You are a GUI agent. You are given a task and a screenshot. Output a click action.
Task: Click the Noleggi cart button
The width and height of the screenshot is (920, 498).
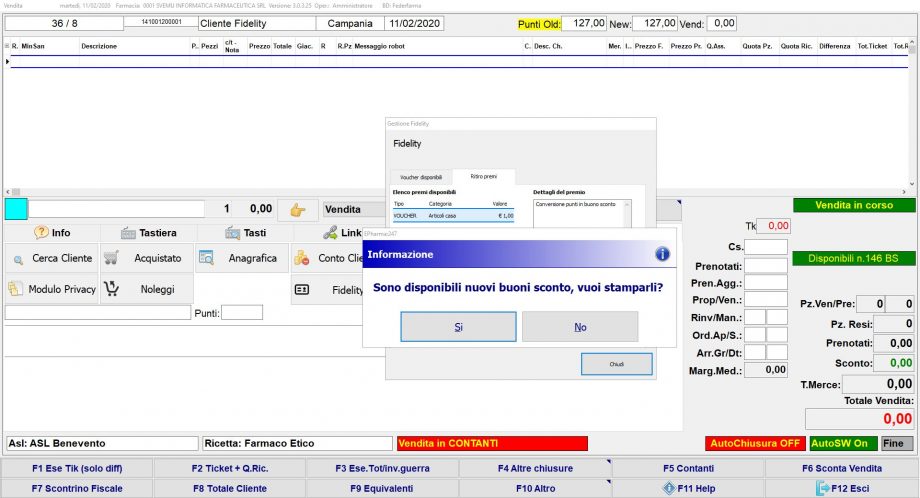[x=146, y=289]
